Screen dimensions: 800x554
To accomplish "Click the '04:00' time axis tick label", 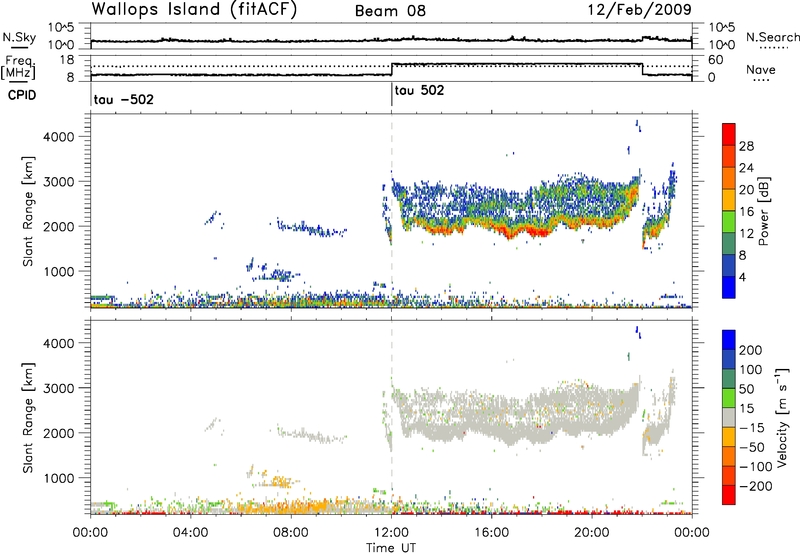I will coord(191,533).
